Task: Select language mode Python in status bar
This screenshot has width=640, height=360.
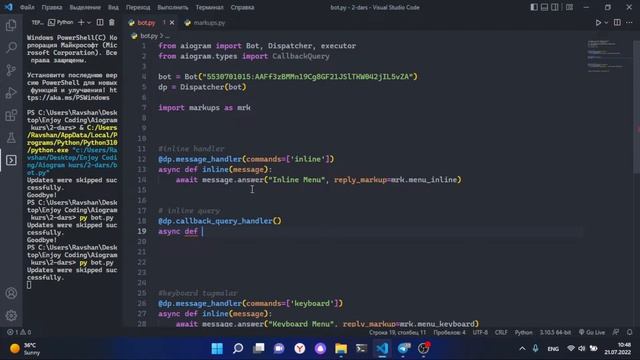Action: click(523, 332)
